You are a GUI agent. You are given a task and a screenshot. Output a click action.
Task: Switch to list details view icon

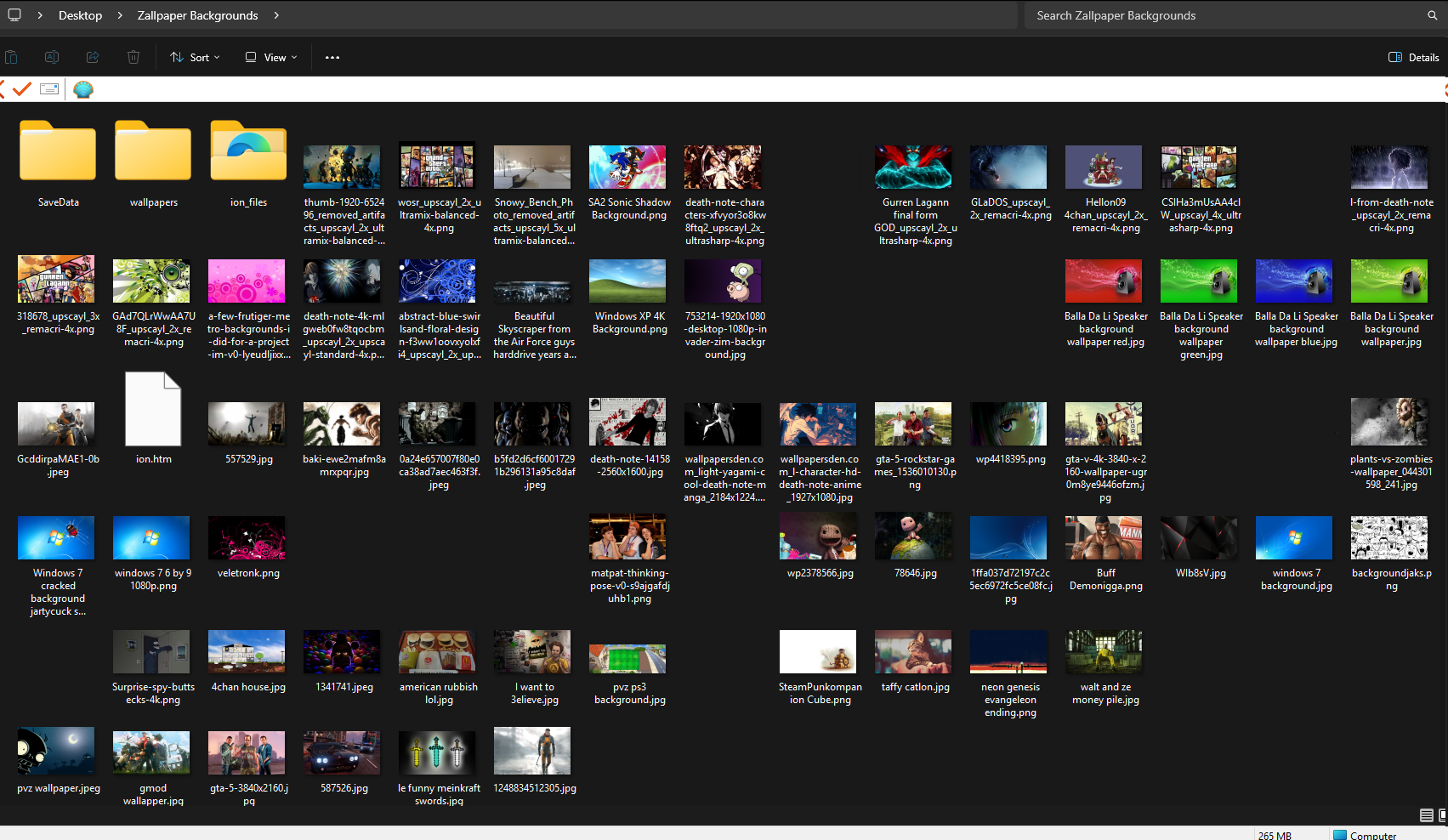pyautogui.click(x=1427, y=815)
